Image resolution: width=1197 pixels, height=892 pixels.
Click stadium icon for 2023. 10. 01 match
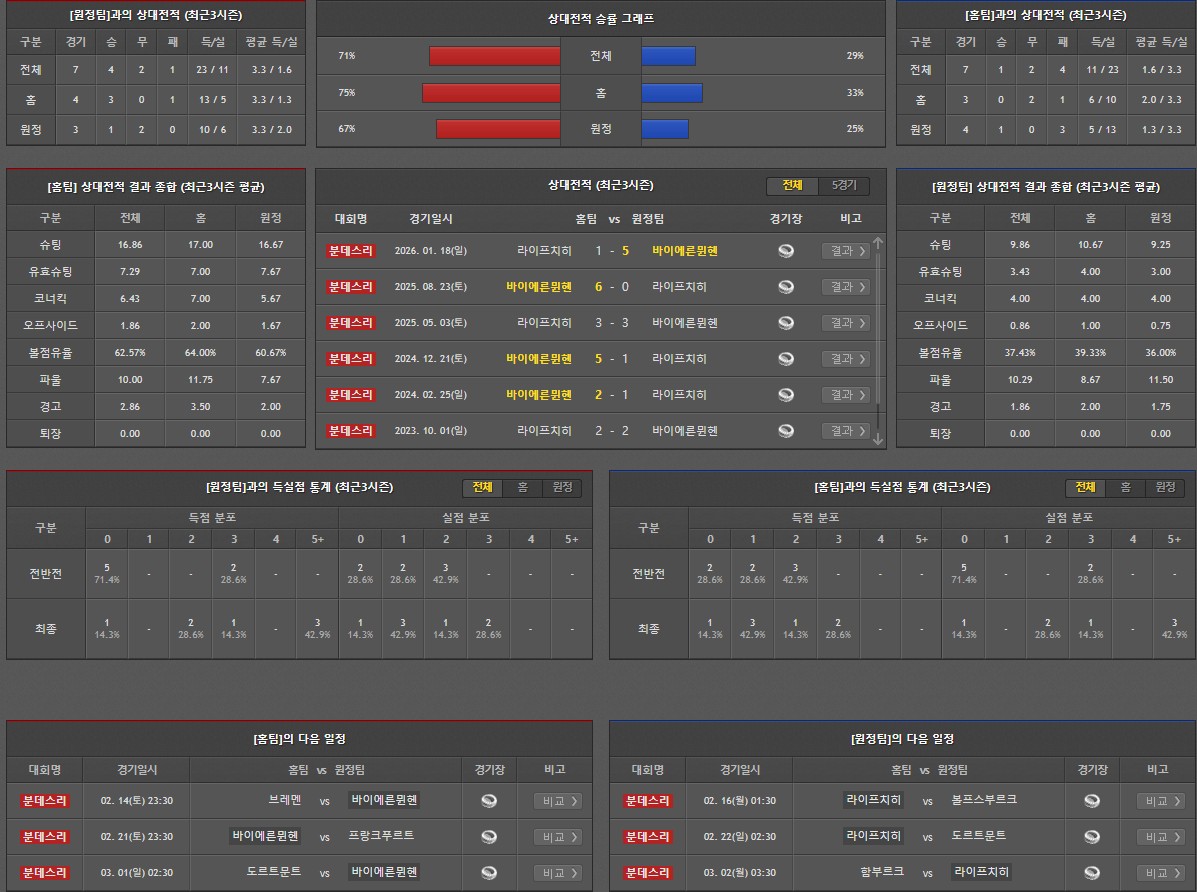[786, 431]
